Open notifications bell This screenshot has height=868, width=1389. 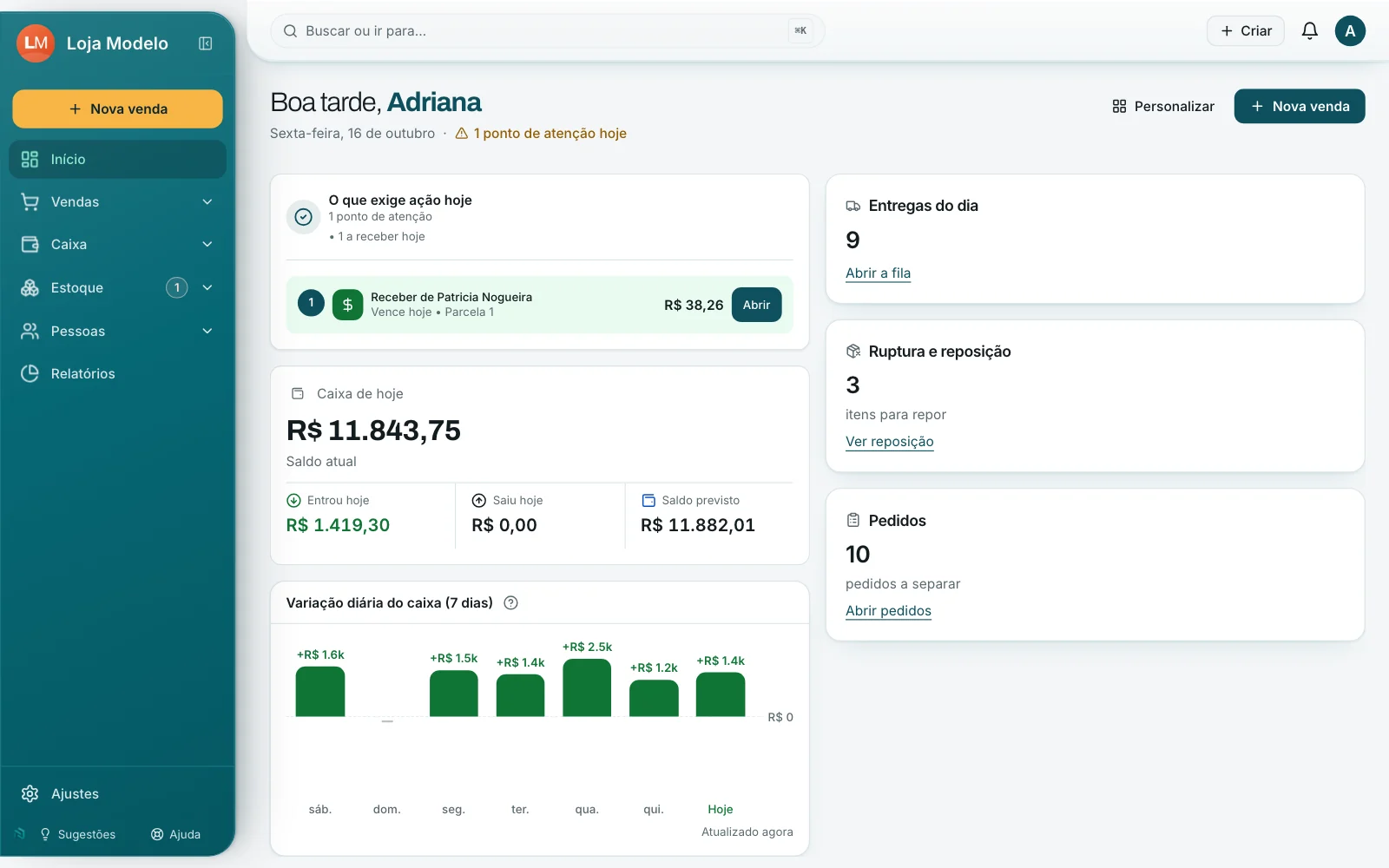(x=1310, y=31)
